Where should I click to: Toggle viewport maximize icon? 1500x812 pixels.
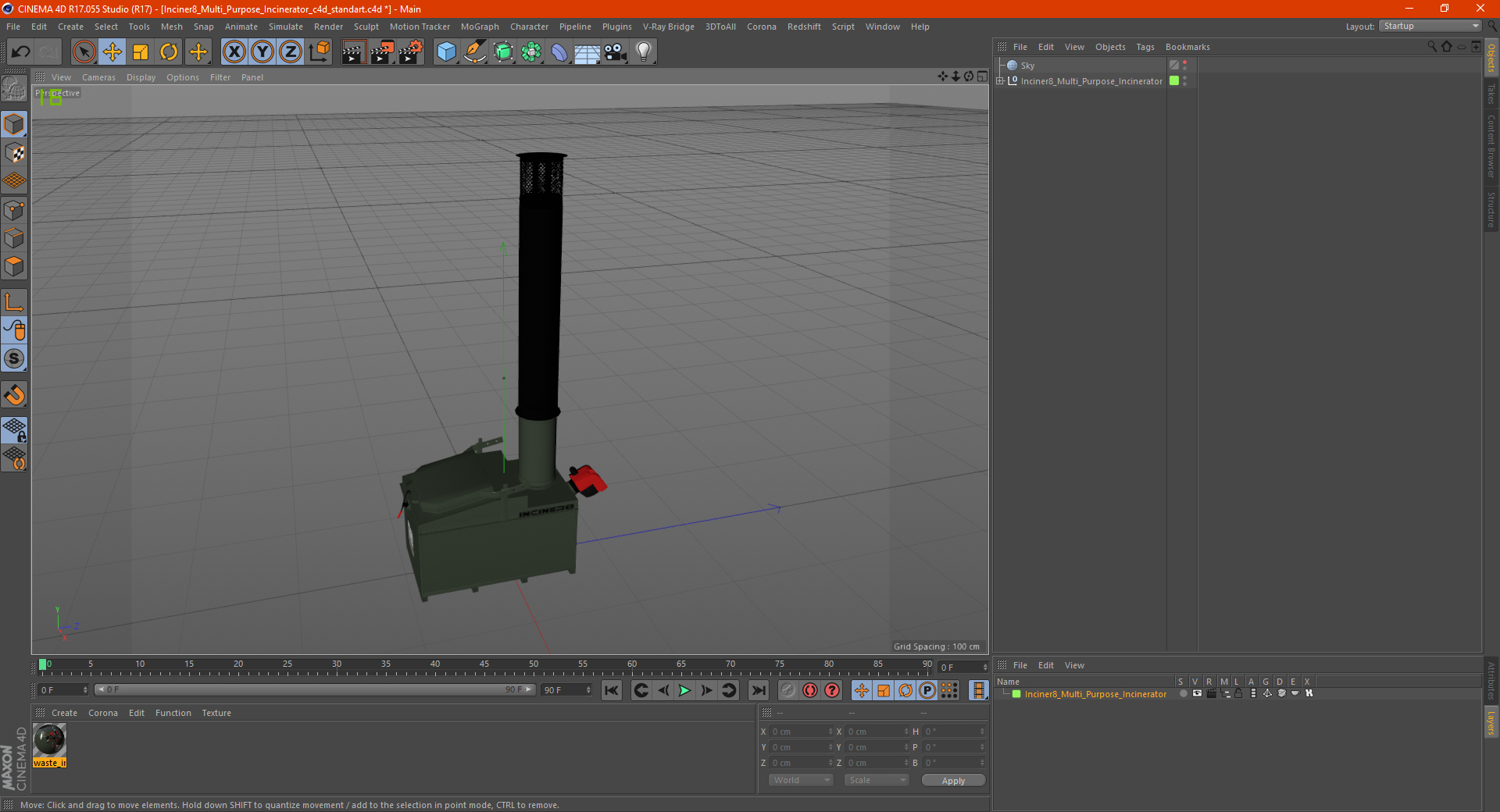(x=982, y=77)
